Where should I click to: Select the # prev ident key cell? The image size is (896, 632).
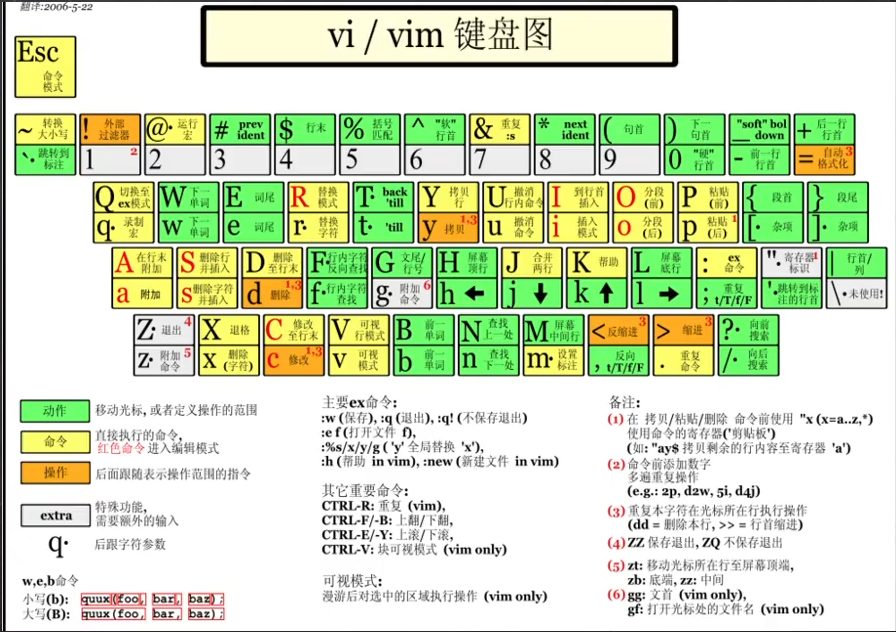pyautogui.click(x=240, y=129)
